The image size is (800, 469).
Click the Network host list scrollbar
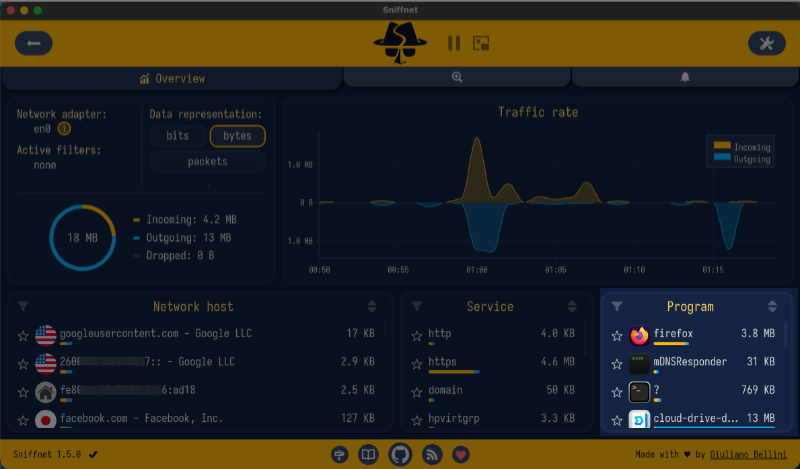click(386, 328)
